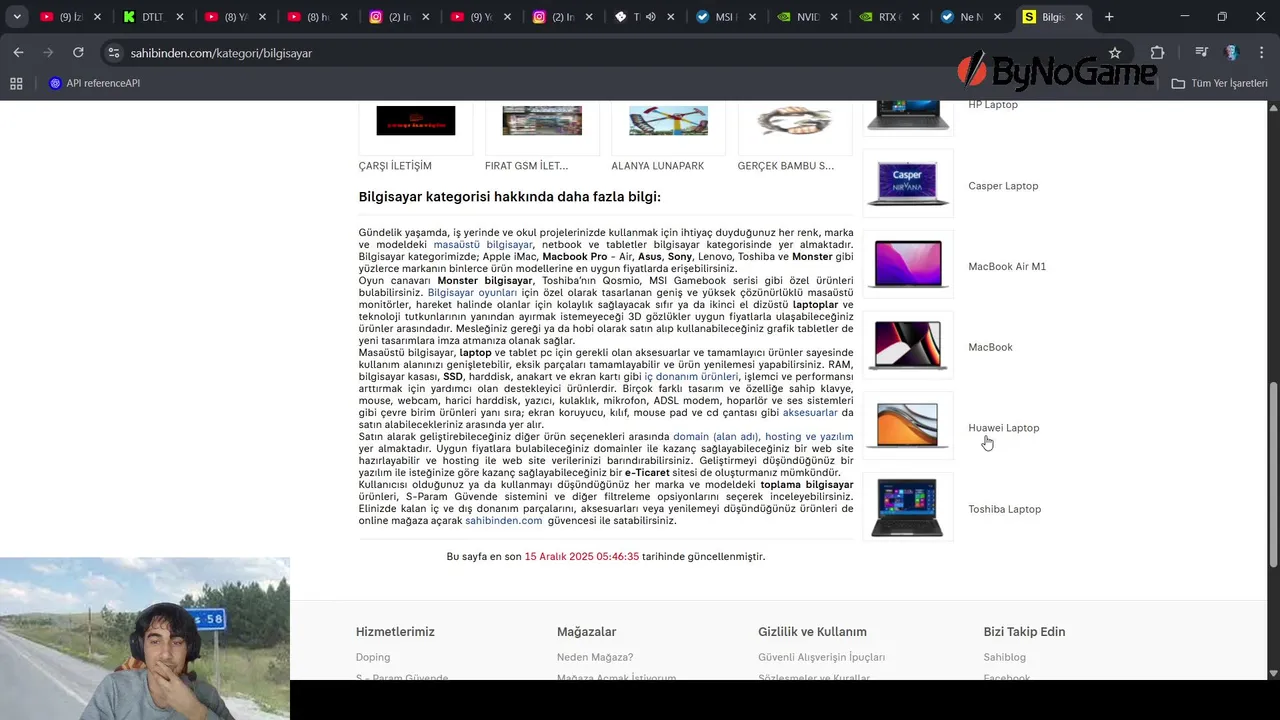Open the Tüm Yer İşaretleri bookmarks folder
The image size is (1280, 720).
[1219, 83]
